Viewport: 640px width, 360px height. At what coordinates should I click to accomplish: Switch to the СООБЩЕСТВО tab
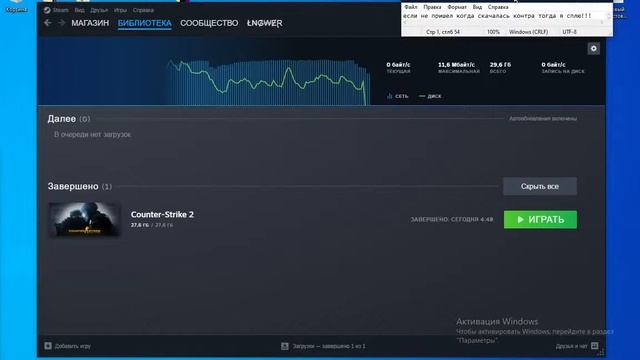[x=209, y=23]
